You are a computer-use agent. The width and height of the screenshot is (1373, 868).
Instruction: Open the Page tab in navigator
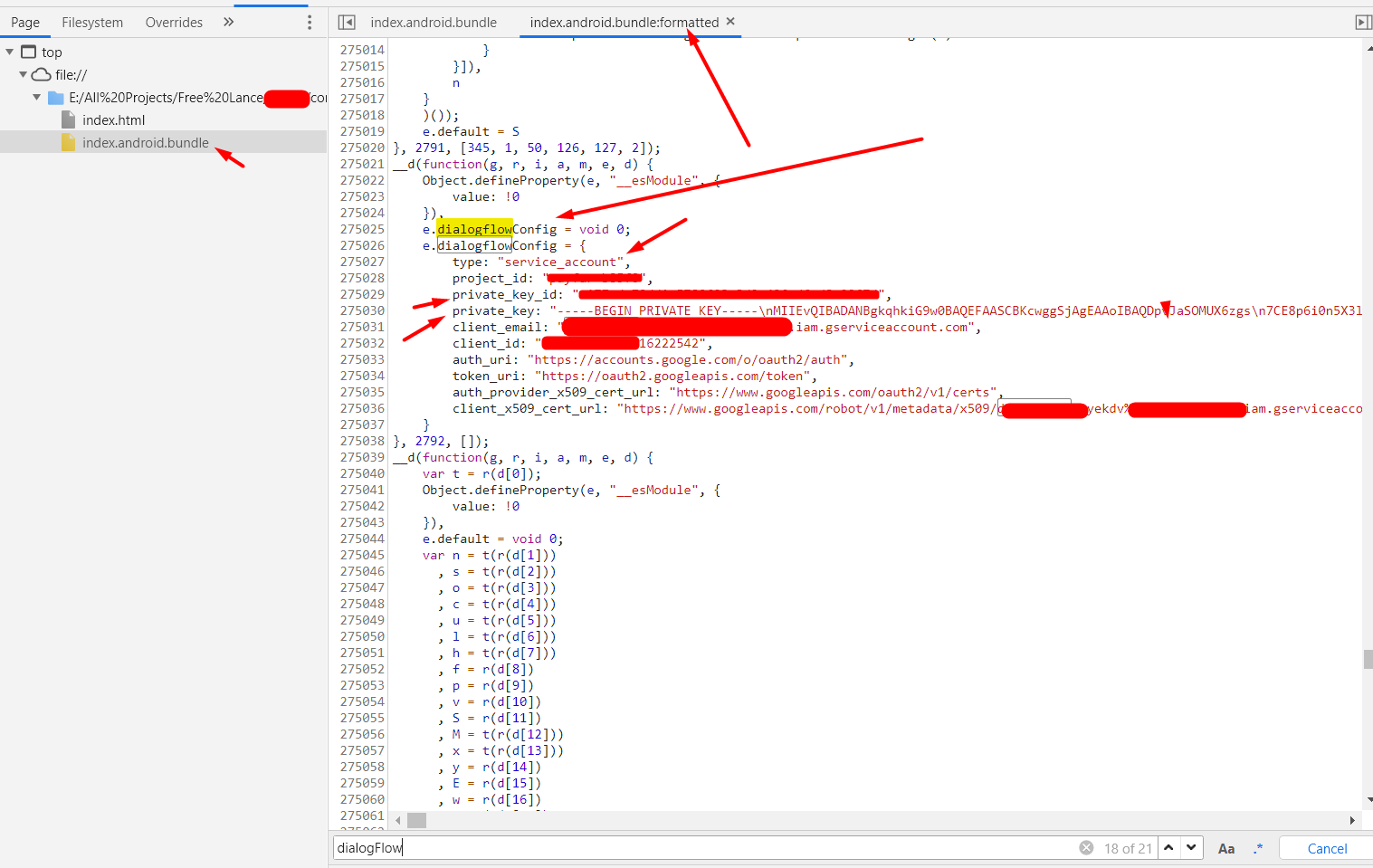(25, 22)
